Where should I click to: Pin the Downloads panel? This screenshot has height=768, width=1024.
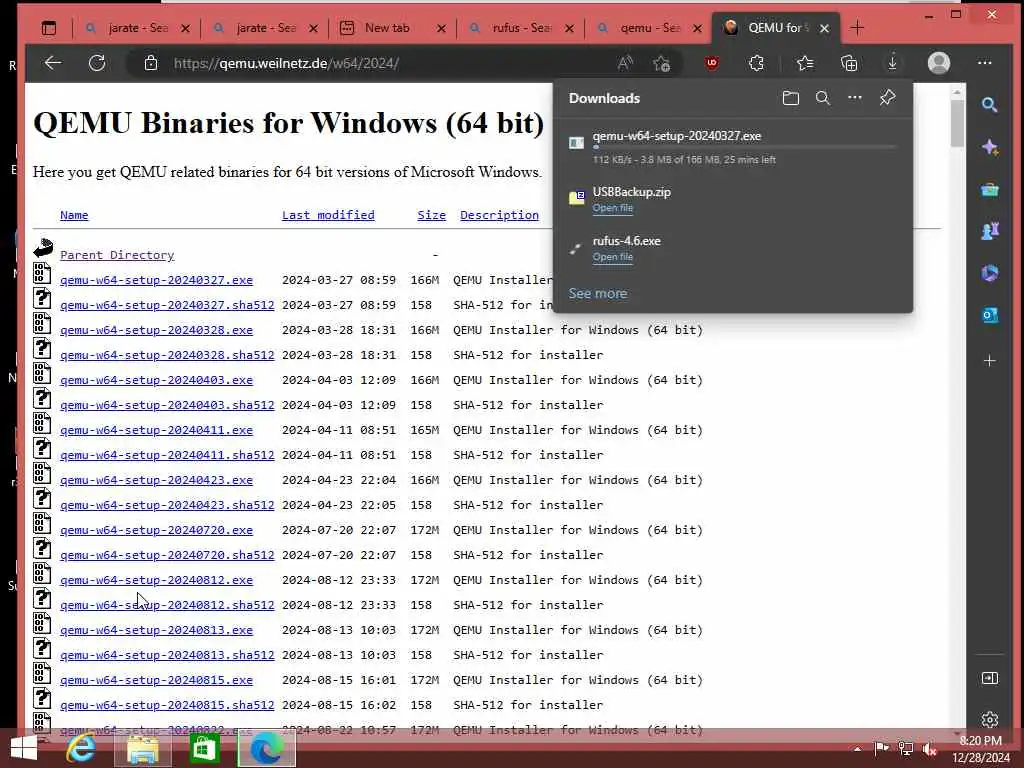[x=887, y=98]
